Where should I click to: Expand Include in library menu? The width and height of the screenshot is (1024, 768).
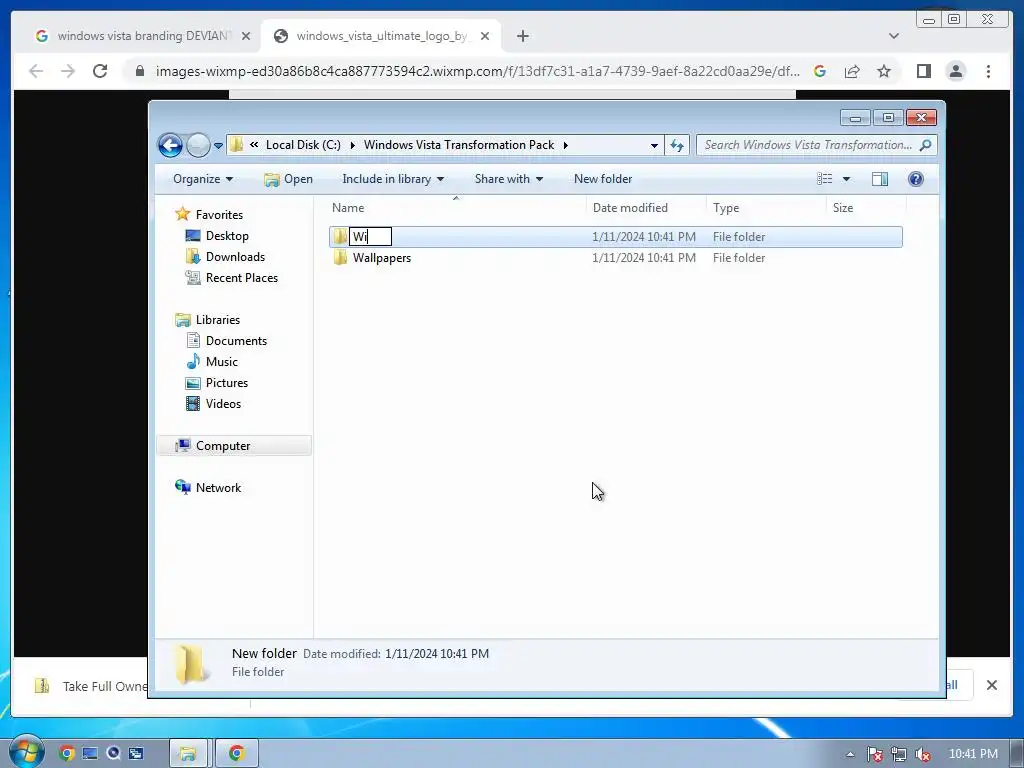pos(392,179)
